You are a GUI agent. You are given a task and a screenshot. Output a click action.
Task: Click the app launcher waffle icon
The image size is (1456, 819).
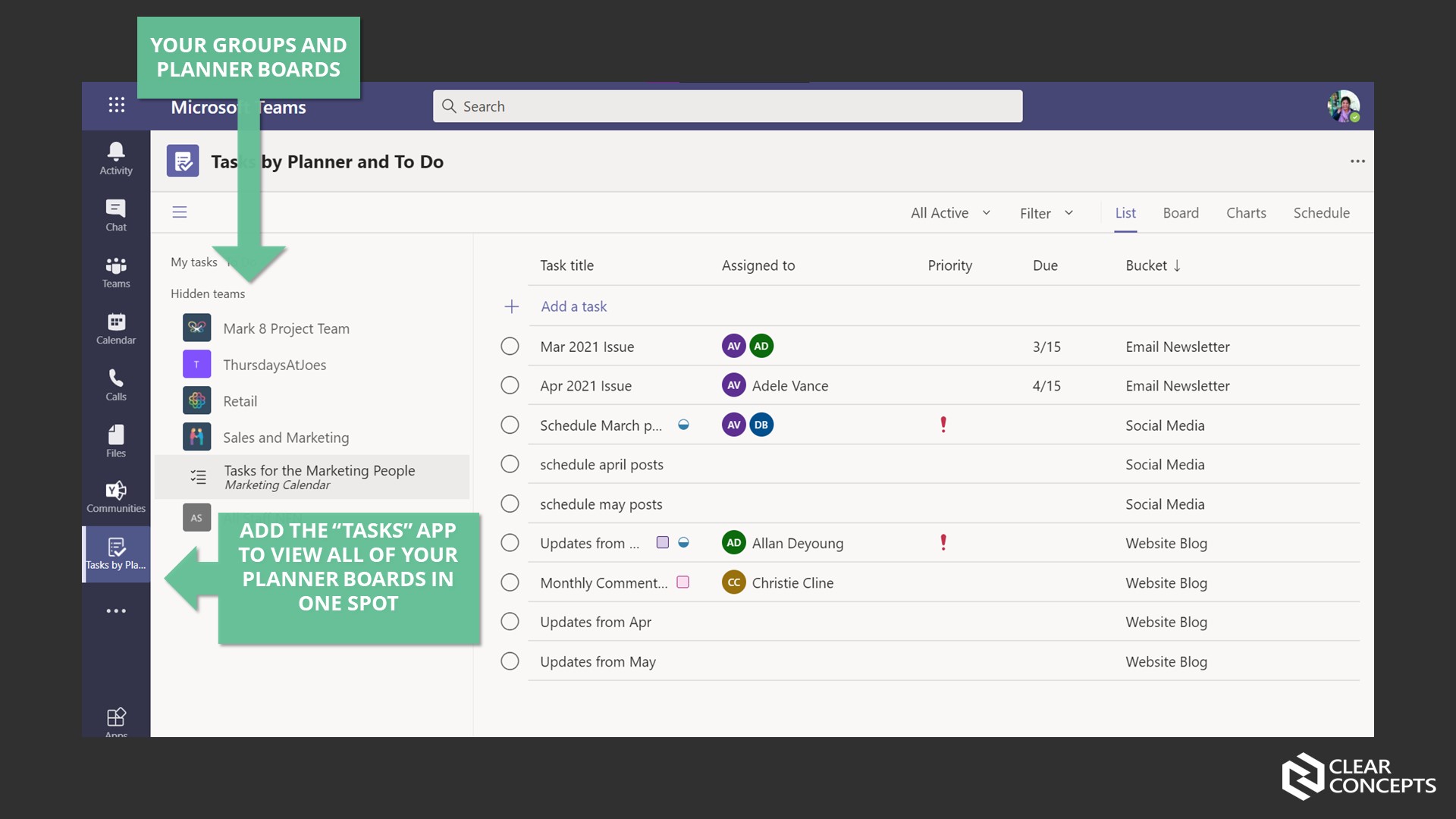pos(116,105)
